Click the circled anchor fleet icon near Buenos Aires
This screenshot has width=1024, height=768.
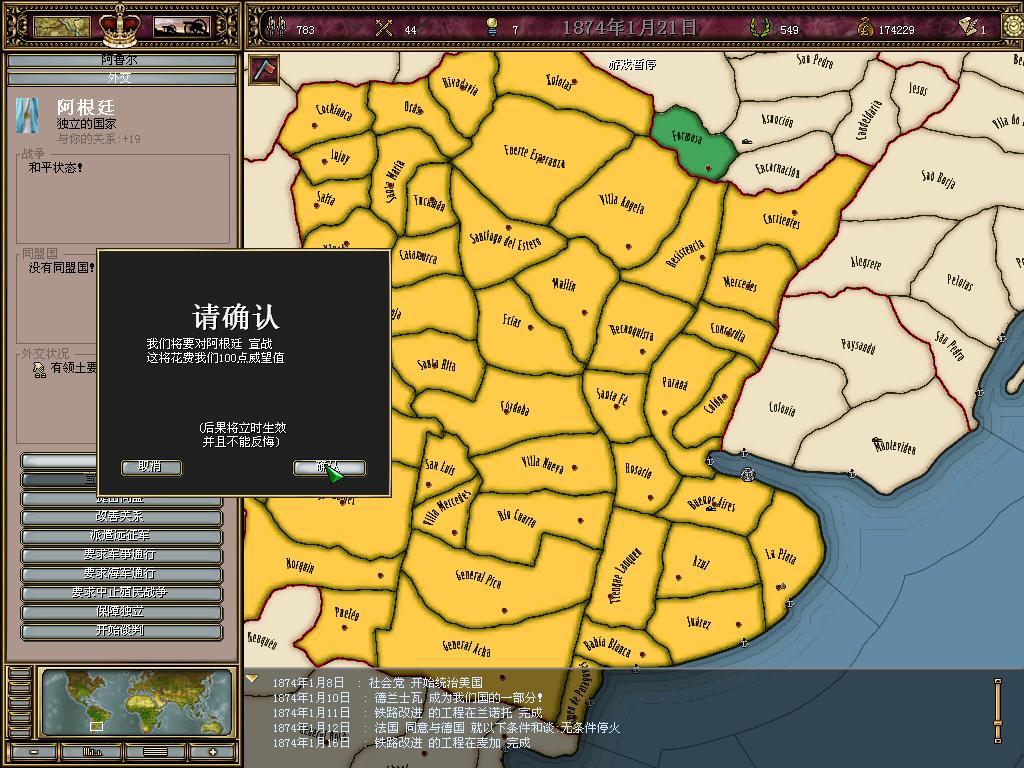(748, 473)
